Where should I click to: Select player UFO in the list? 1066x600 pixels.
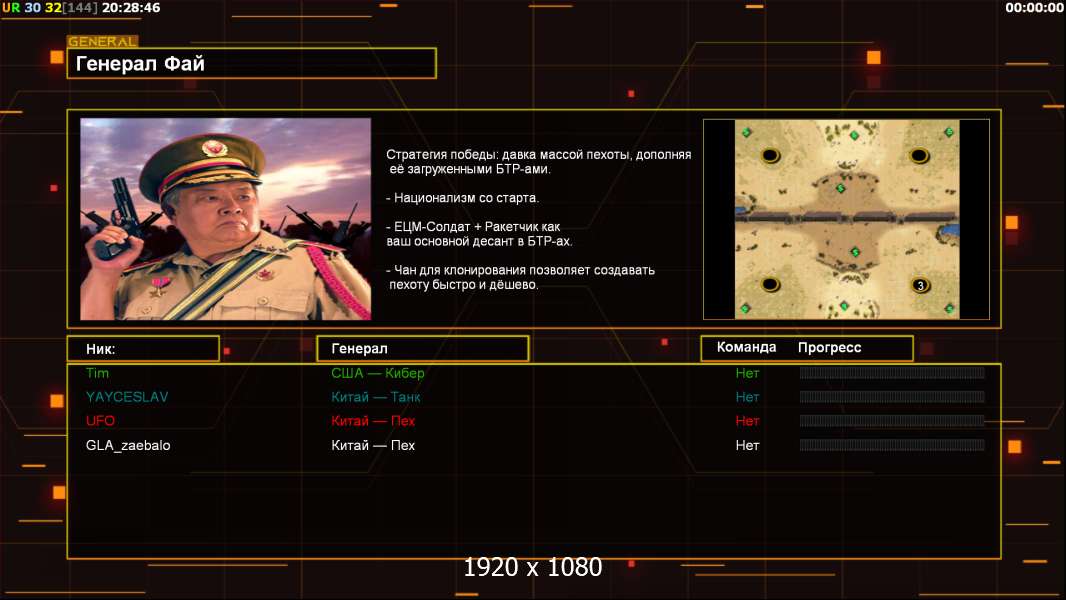pyautogui.click(x=100, y=421)
